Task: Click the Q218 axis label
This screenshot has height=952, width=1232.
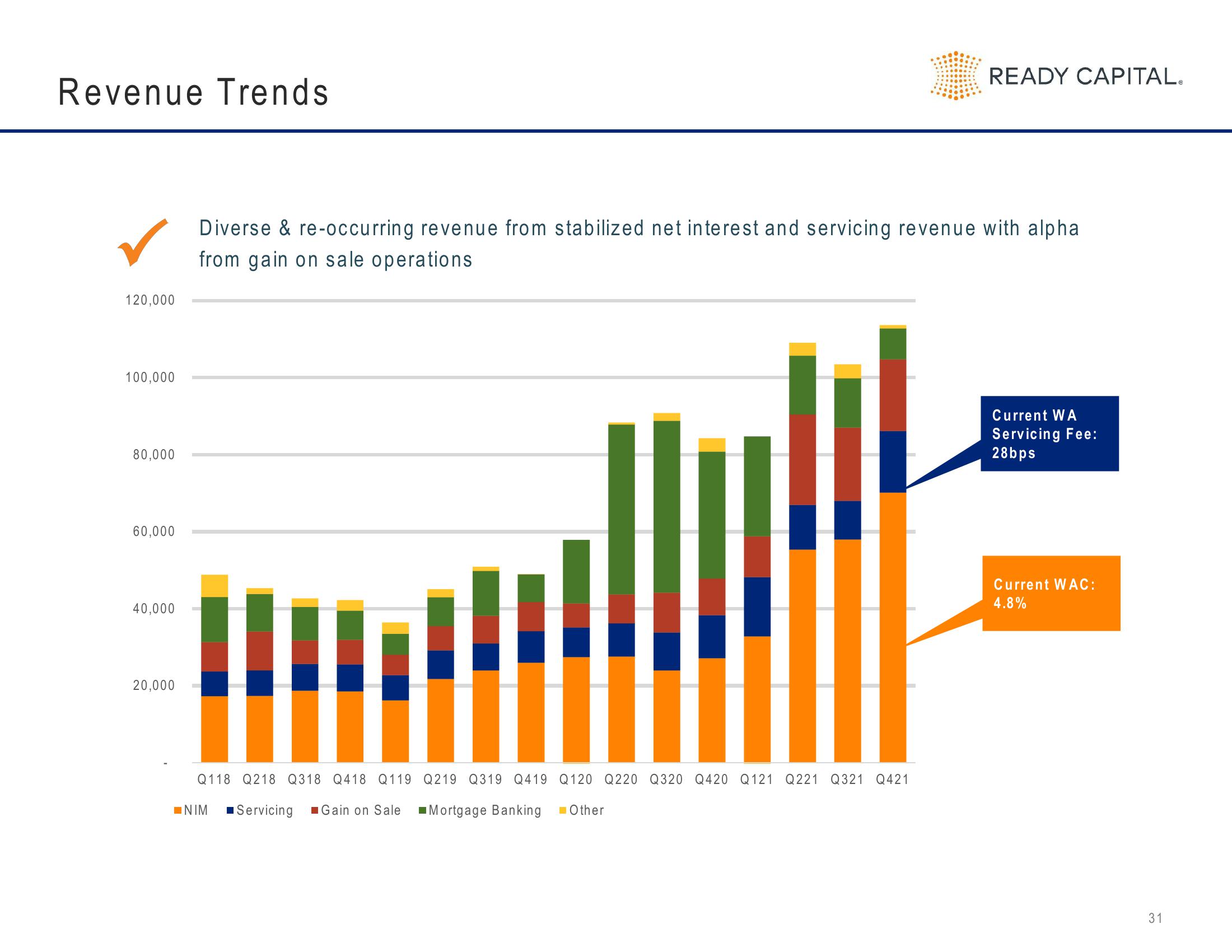Action: coord(259,780)
